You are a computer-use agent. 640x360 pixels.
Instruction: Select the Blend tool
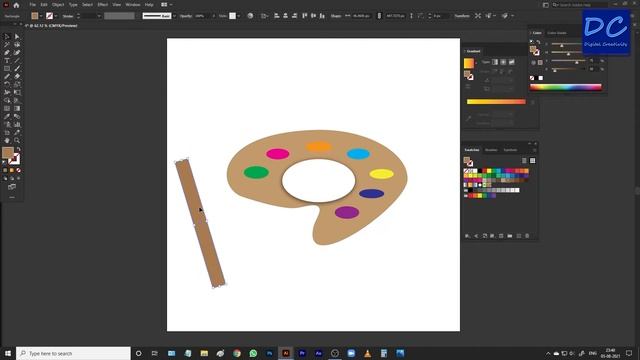(x=17, y=116)
